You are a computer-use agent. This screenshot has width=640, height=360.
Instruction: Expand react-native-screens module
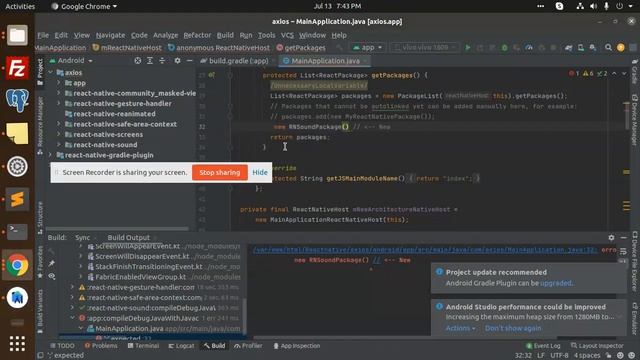point(59,135)
